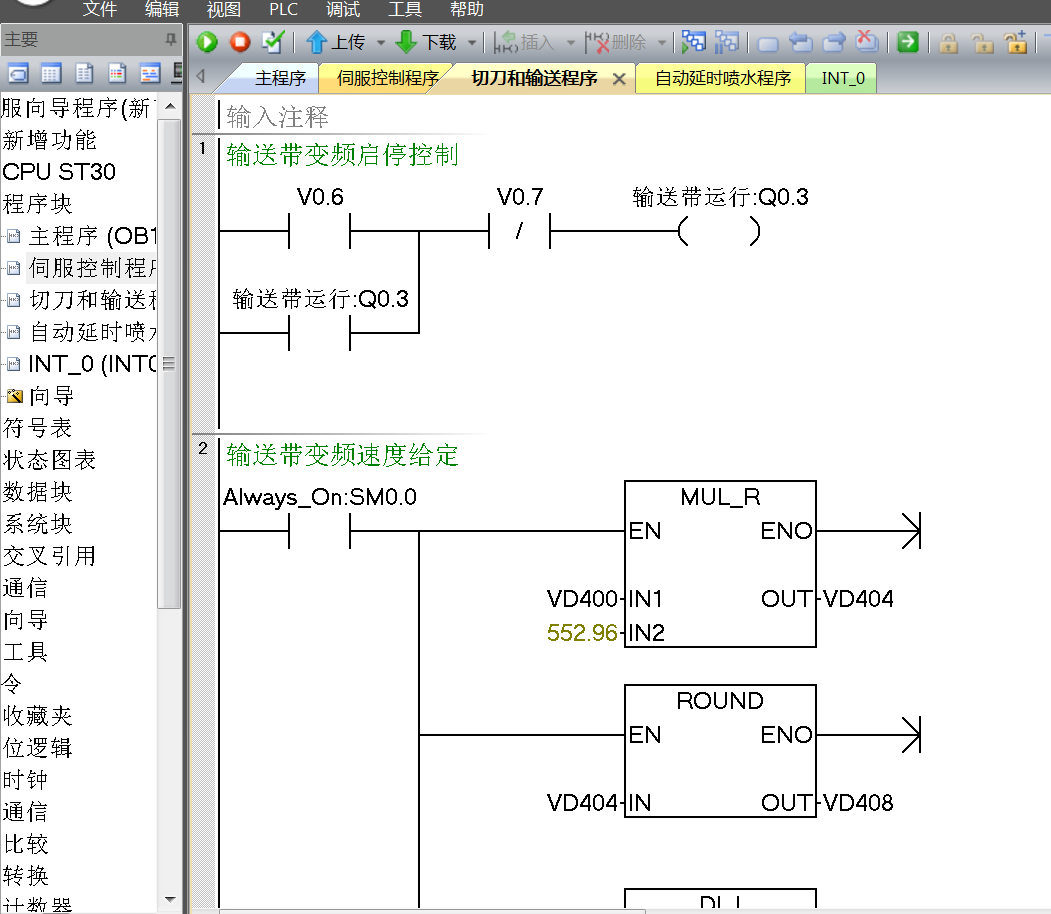Click the green arrow box toolbar icon

pos(907,42)
